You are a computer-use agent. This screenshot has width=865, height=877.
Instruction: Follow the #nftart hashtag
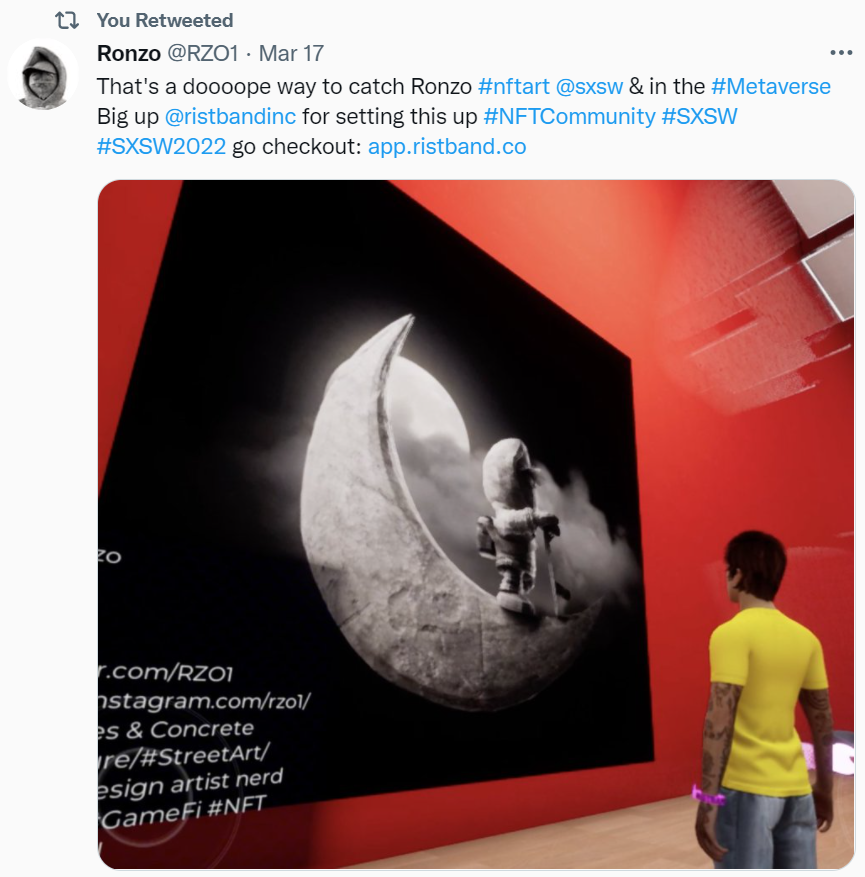(514, 87)
